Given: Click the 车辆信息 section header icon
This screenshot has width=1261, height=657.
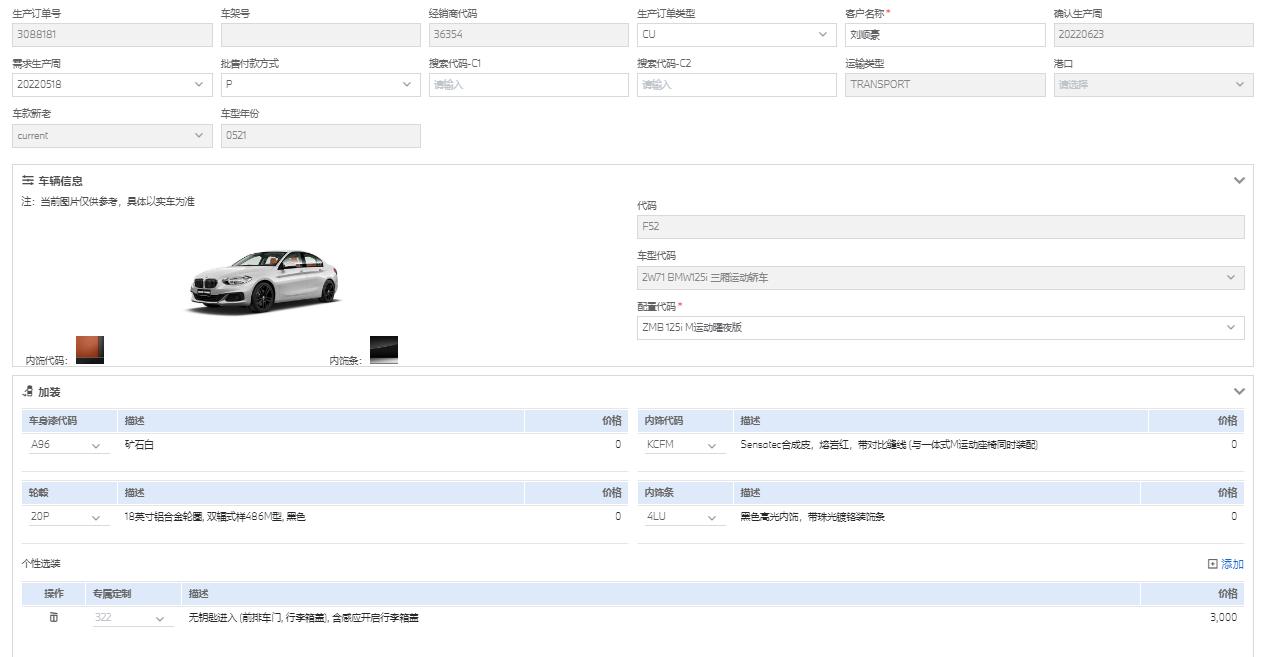Looking at the screenshot, I should pyautogui.click(x=28, y=180).
